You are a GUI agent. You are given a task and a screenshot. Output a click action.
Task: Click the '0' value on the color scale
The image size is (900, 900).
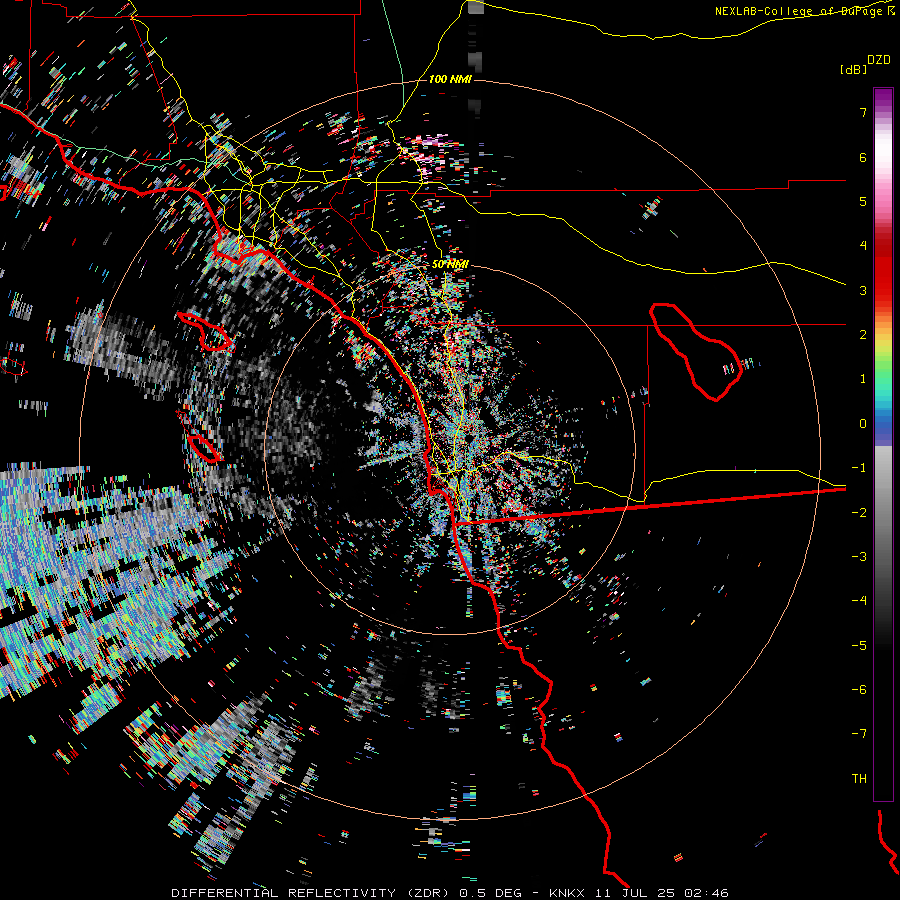(863, 424)
